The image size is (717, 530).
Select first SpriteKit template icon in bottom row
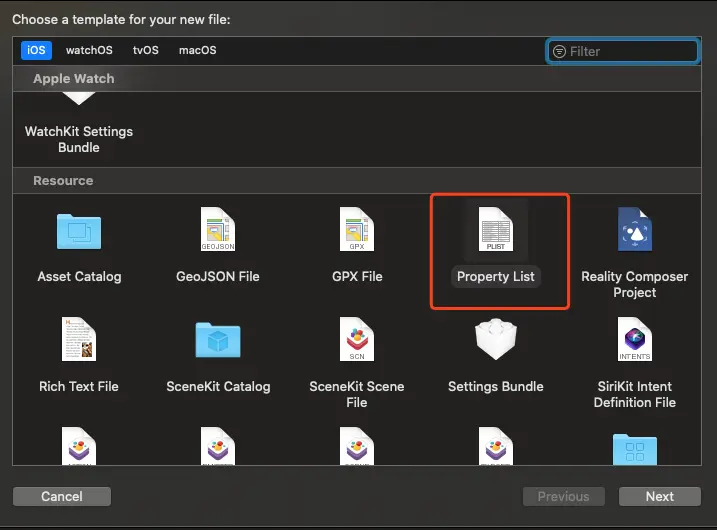(x=79, y=446)
